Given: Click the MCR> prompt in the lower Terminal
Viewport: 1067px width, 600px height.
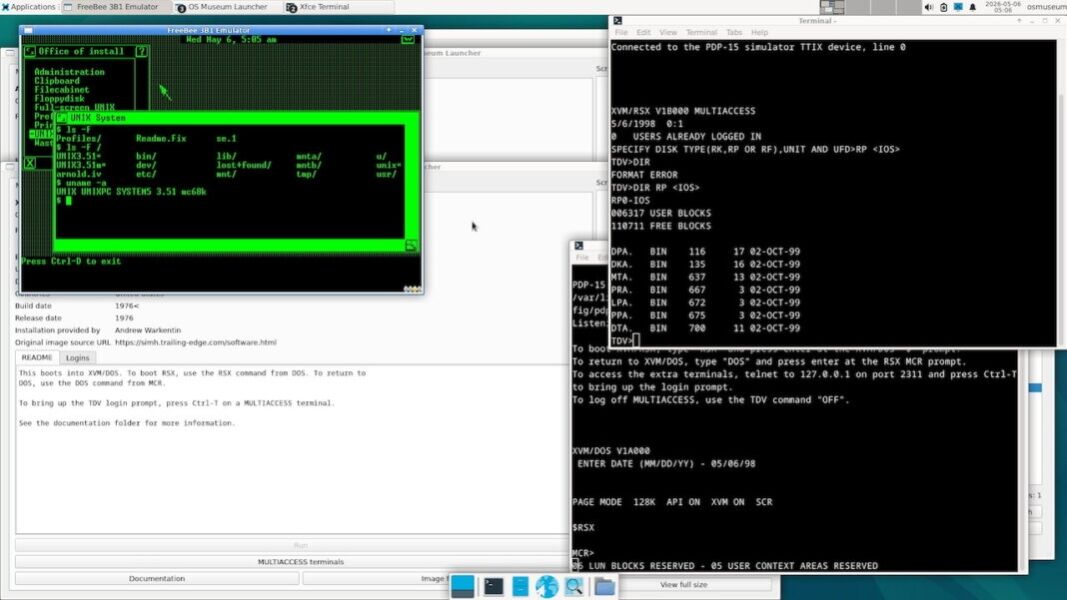Looking at the screenshot, I should point(583,553).
